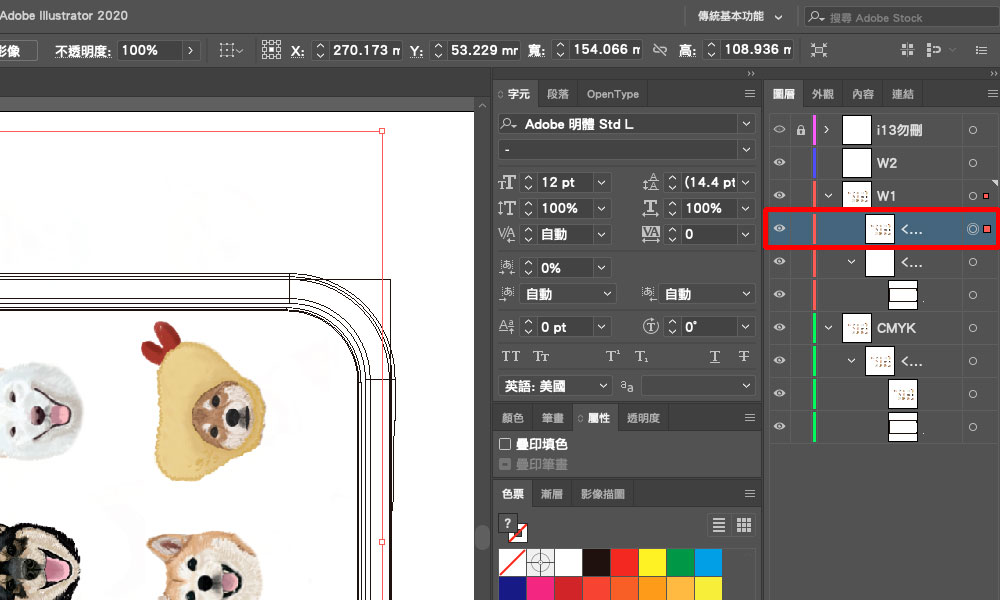This screenshot has height=600, width=1000.
Task: Expand the i13勿刪 layer
Action: [827, 130]
